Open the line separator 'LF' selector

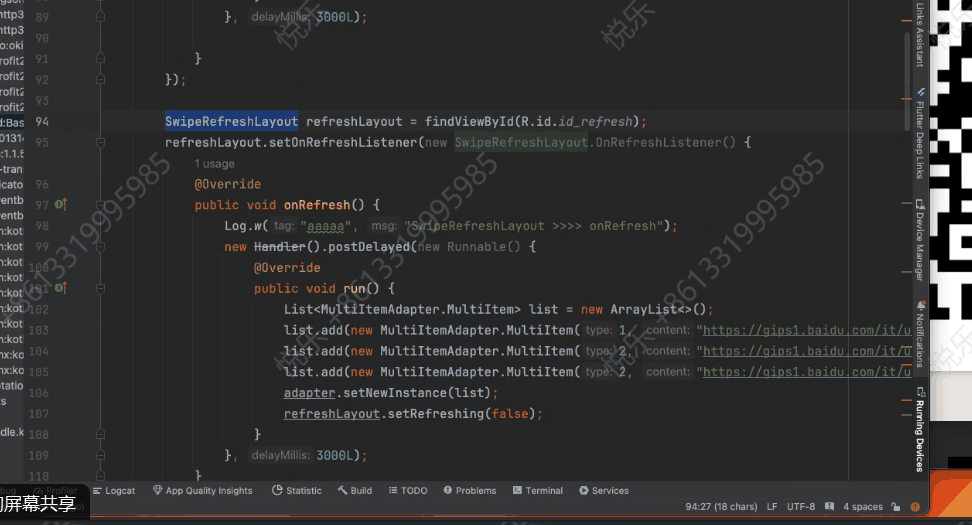(772, 506)
